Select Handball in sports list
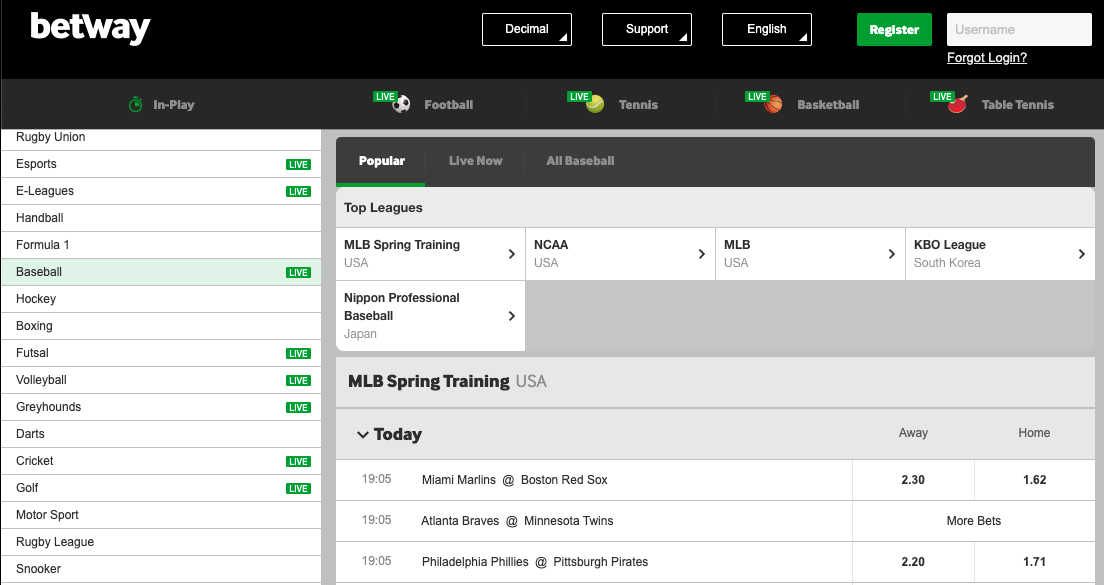The image size is (1104, 585). point(161,218)
